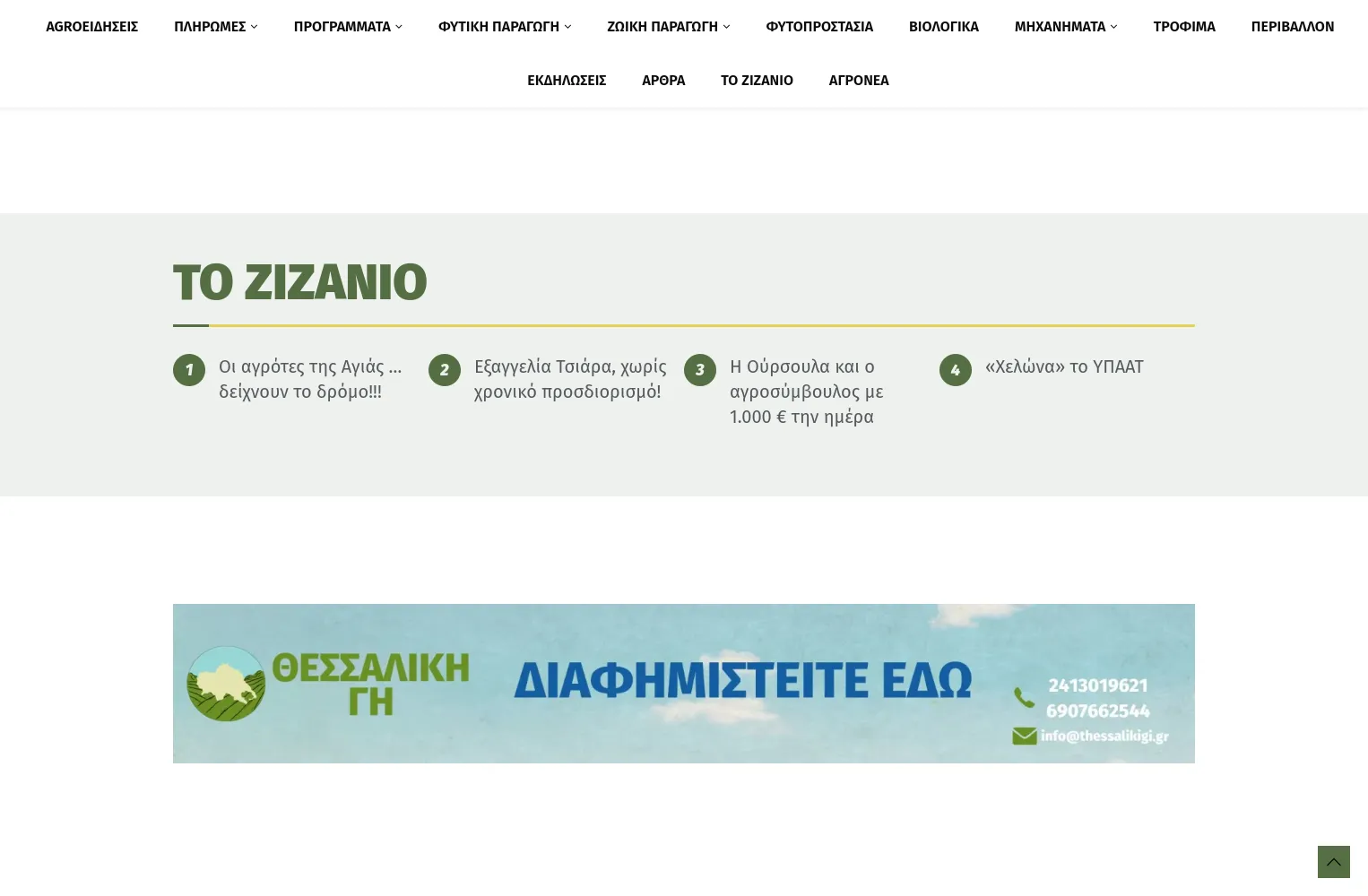This screenshot has height=896, width=1368.
Task: Click the phone icon in the banner
Action: (x=1024, y=697)
